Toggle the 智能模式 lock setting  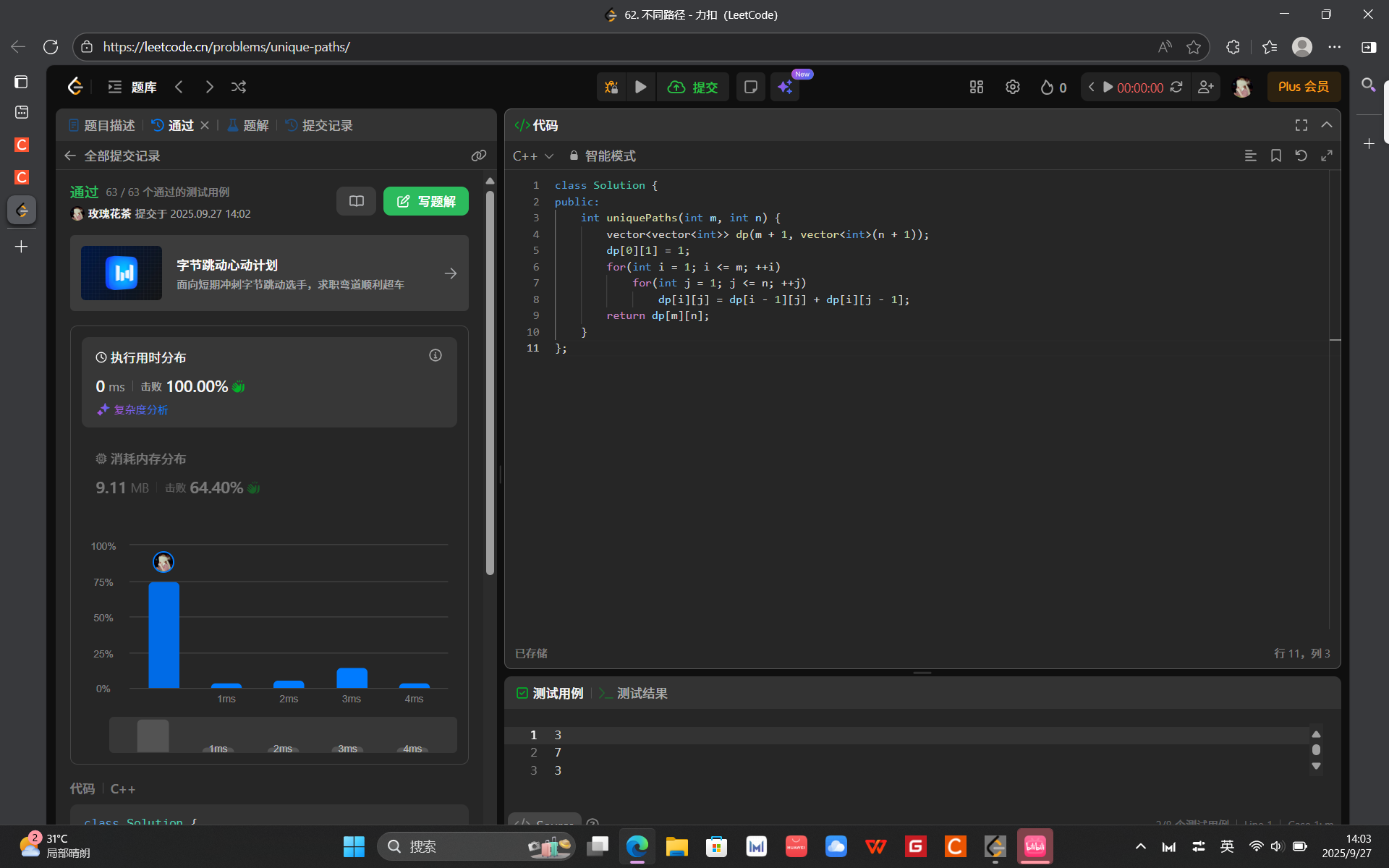click(x=602, y=156)
